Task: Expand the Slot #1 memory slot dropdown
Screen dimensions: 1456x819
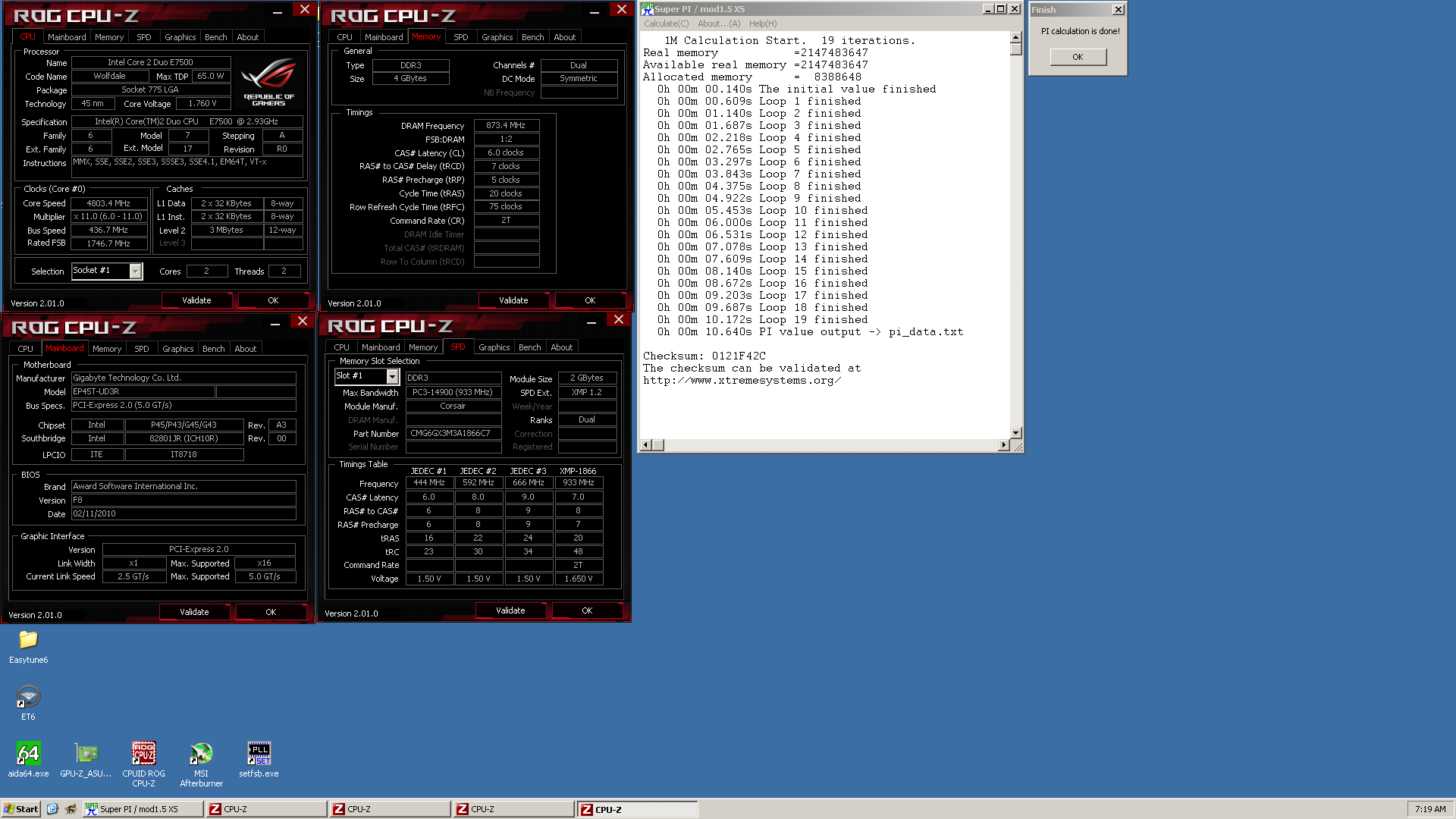Action: [392, 376]
